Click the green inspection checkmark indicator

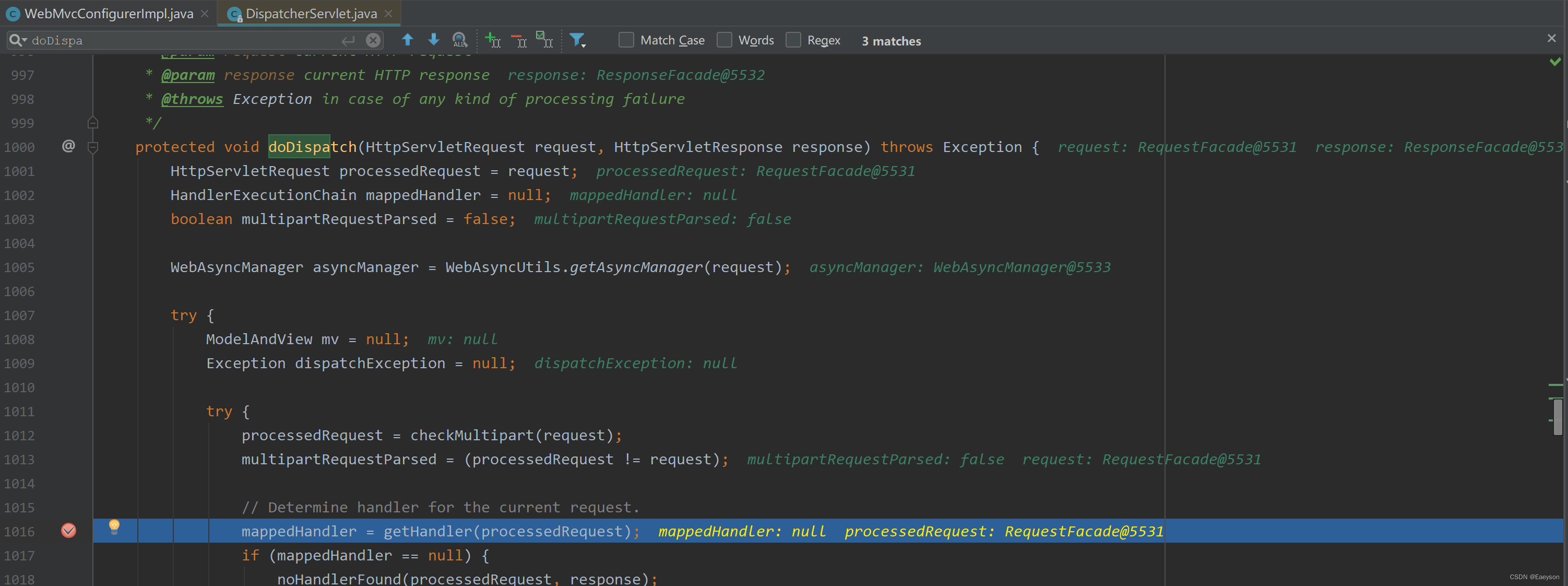(1555, 62)
